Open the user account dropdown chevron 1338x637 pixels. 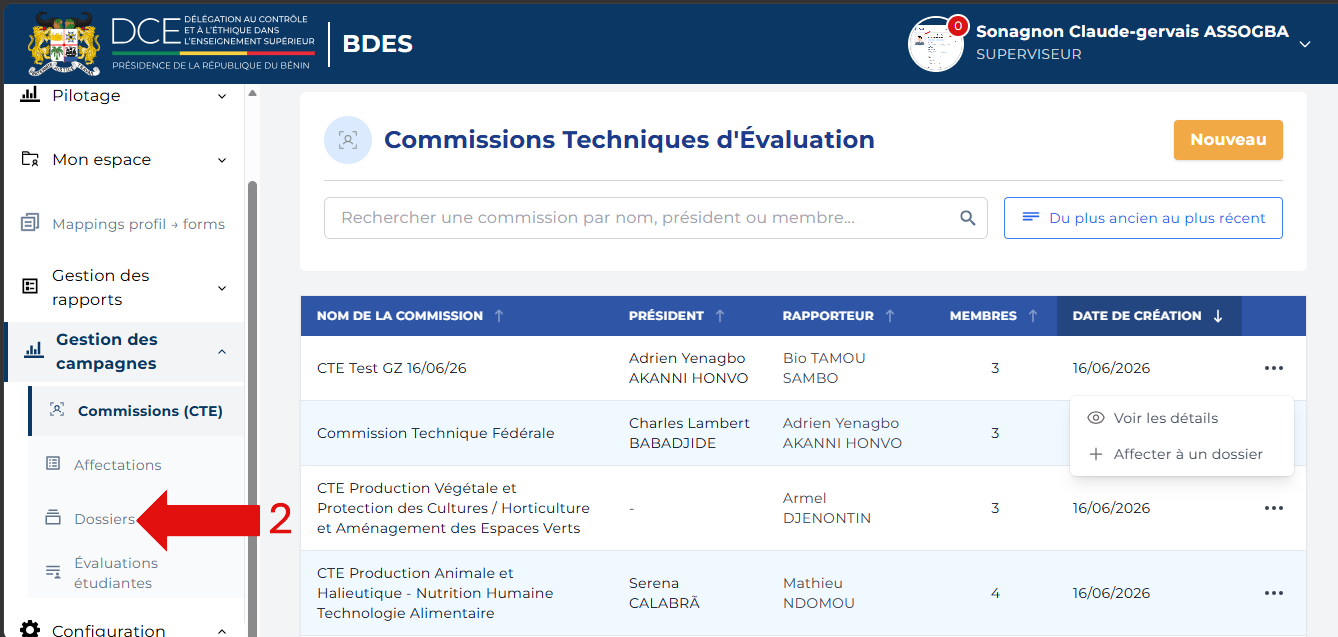pos(1304,44)
